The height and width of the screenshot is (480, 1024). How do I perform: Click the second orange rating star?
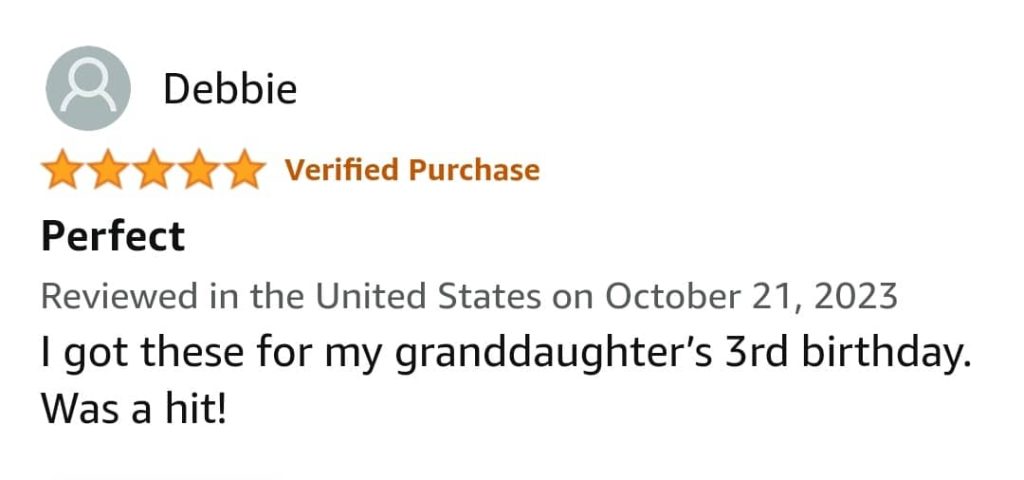point(108,169)
